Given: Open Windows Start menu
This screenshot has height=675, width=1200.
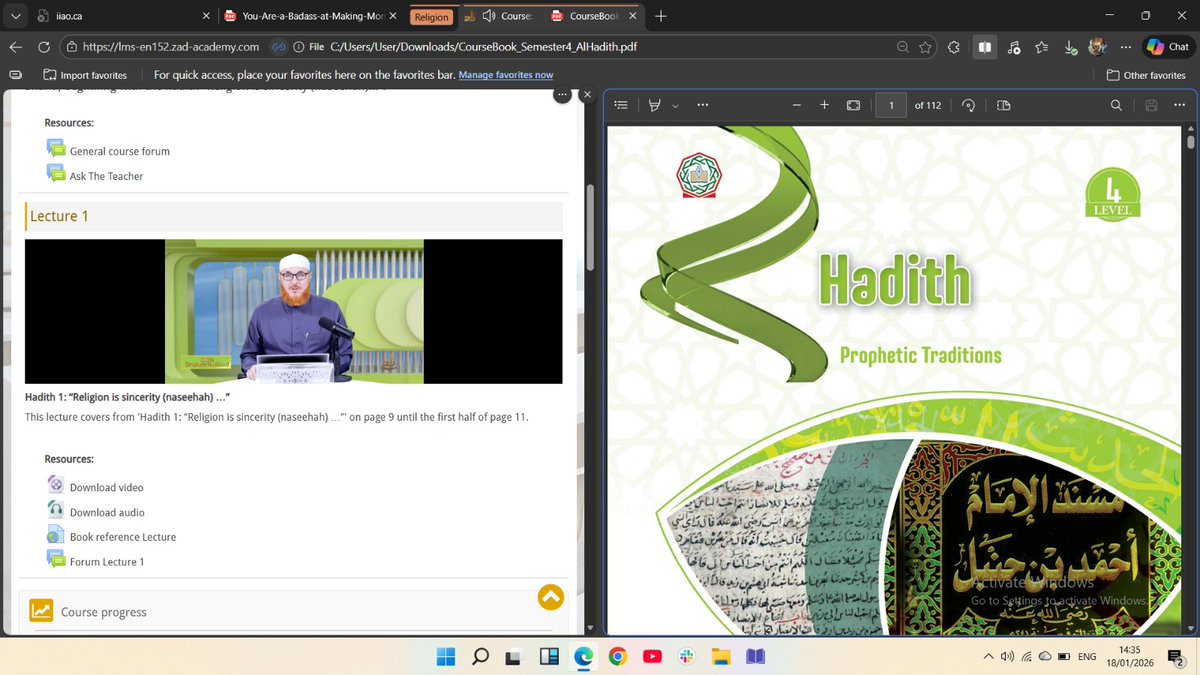Looking at the screenshot, I should (x=446, y=656).
